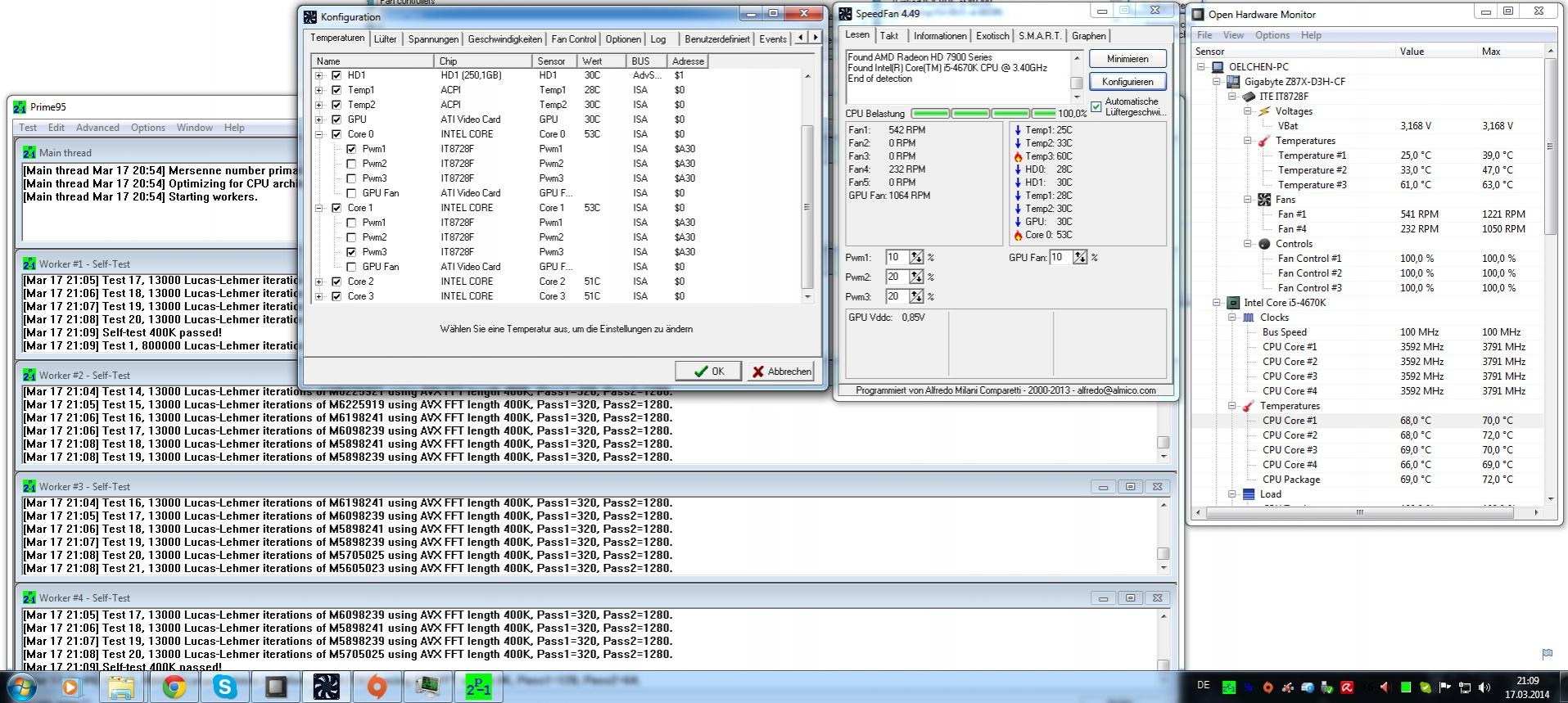
Task: Collapse the Core 0 tree node
Action: [319, 134]
